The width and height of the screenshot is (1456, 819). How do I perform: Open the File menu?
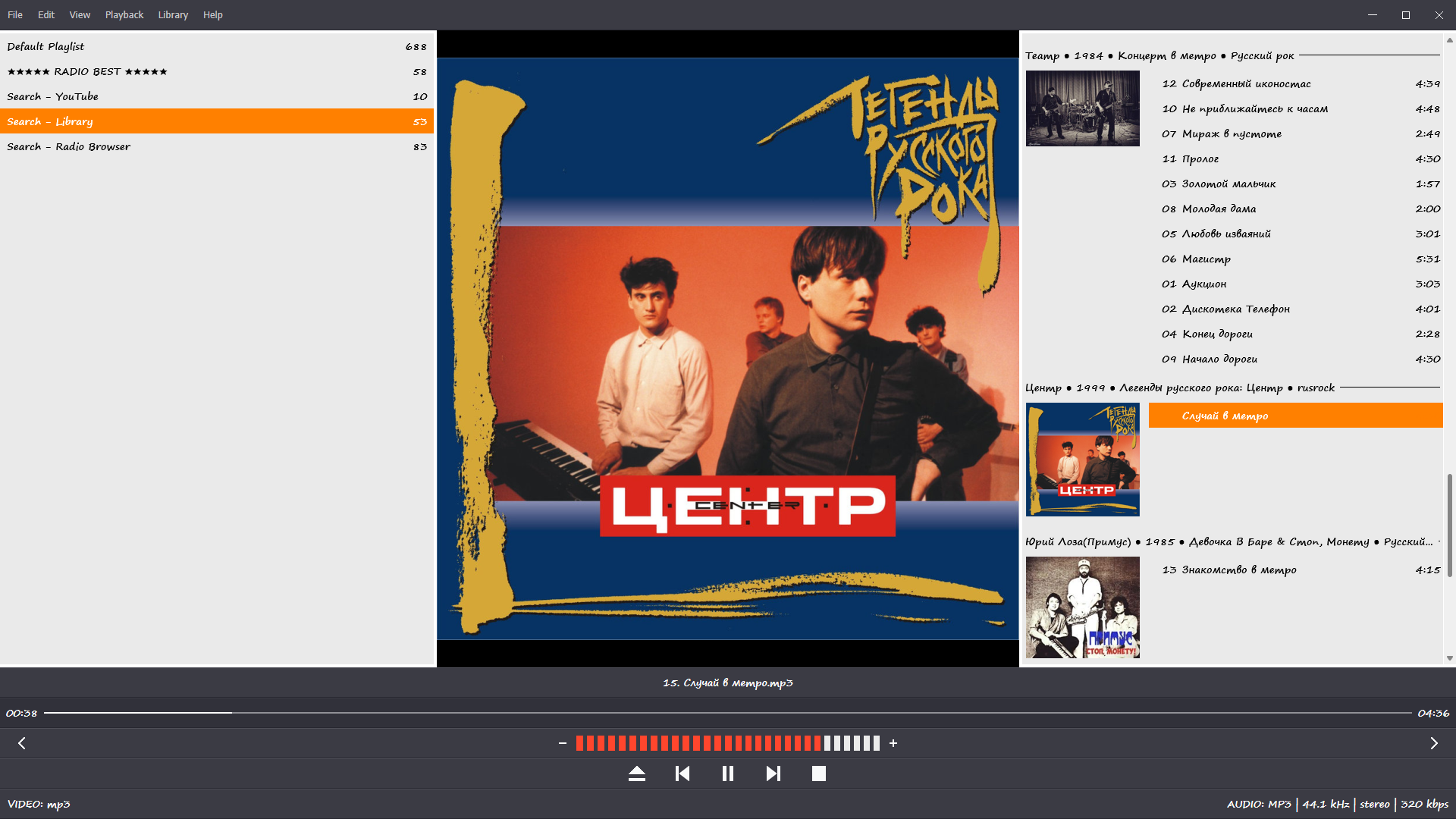[x=15, y=14]
